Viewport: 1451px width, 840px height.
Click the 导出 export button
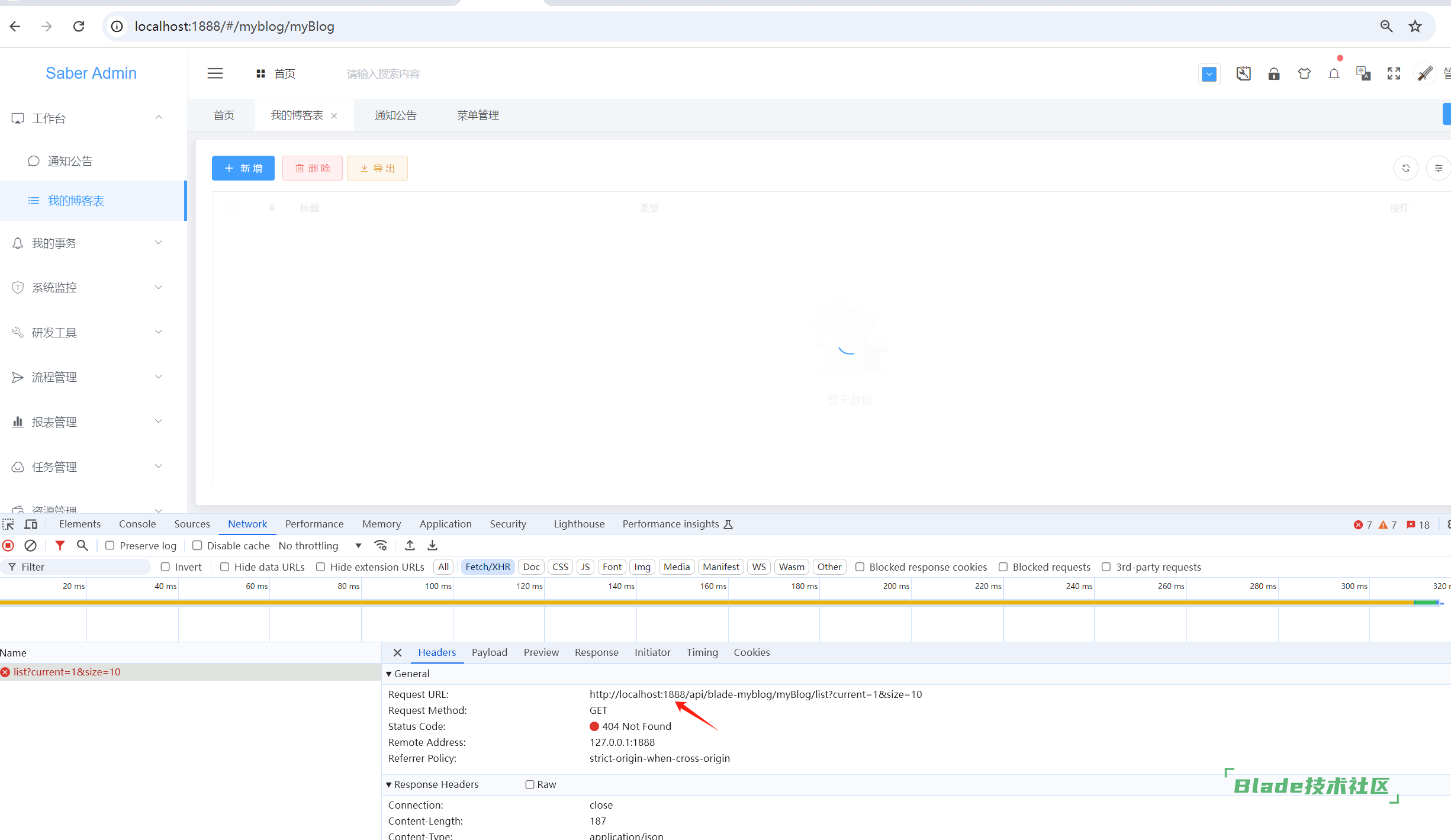[x=377, y=168]
